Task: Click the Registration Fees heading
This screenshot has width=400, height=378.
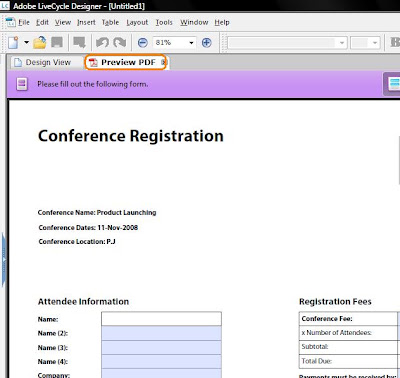Action: (x=335, y=302)
